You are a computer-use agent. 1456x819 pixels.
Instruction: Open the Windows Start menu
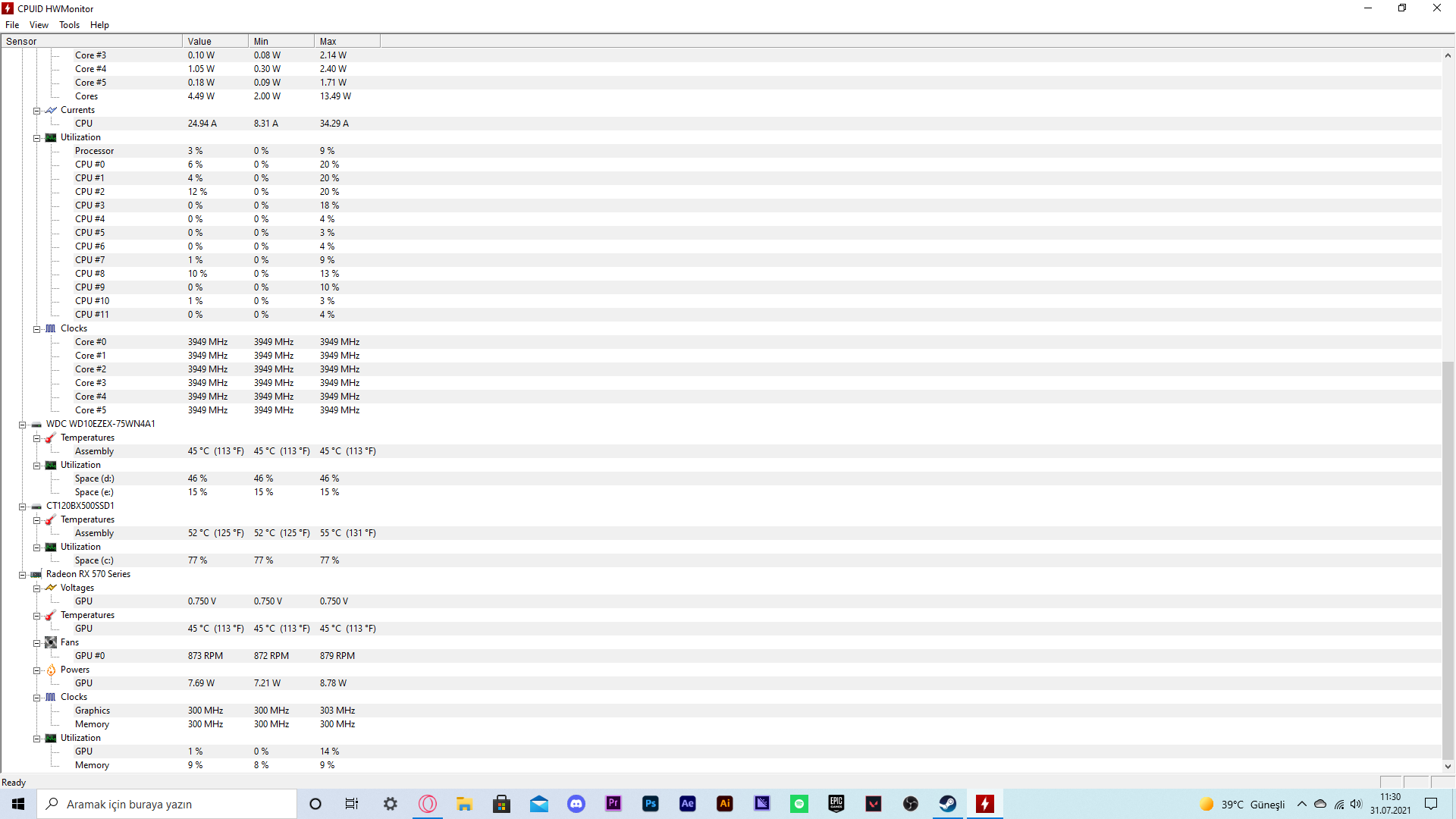click(18, 804)
